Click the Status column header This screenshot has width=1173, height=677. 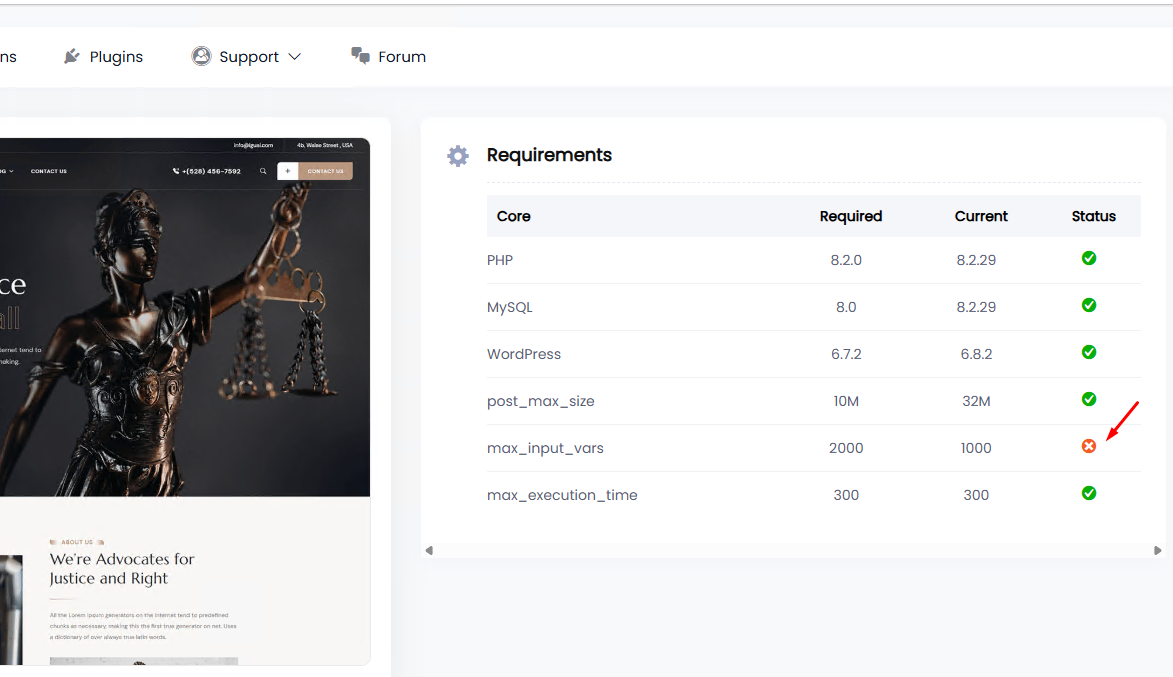[1093, 216]
